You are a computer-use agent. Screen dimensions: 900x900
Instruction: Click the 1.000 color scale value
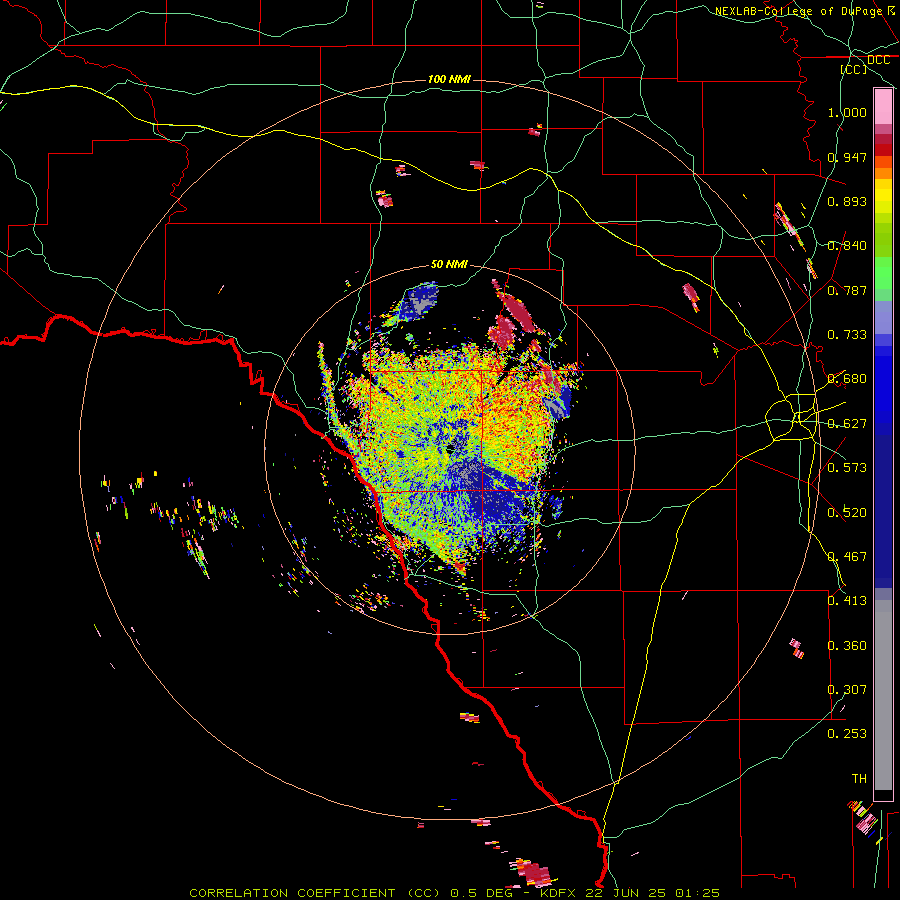click(x=847, y=112)
